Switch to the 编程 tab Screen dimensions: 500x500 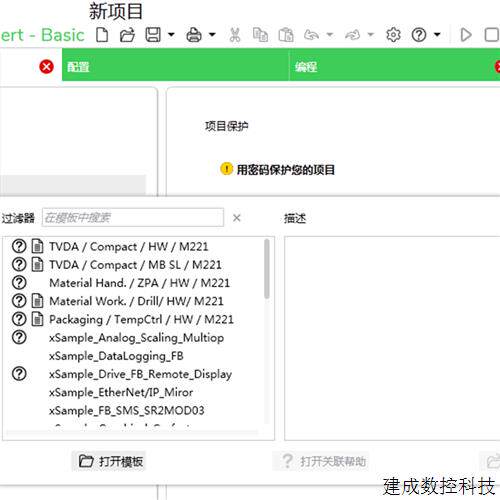[x=394, y=65]
